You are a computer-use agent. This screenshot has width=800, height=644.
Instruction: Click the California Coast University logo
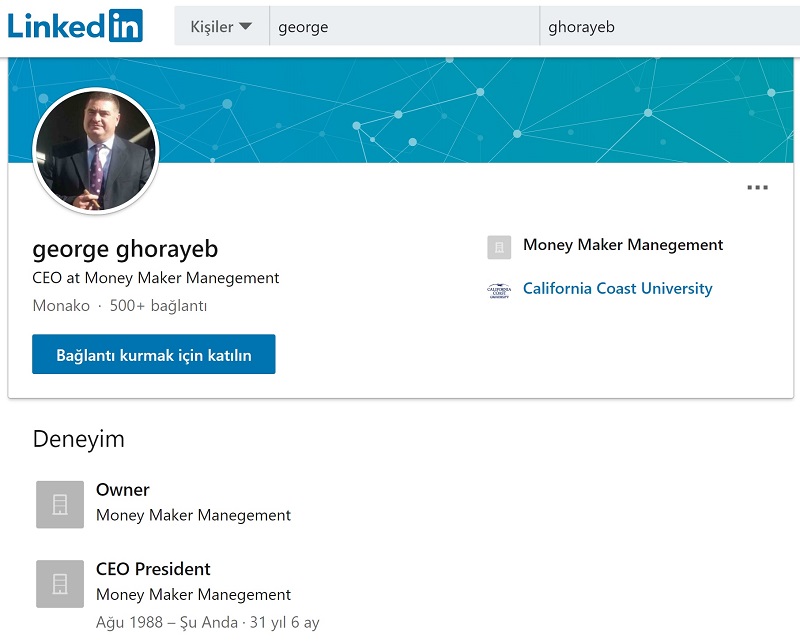[499, 291]
